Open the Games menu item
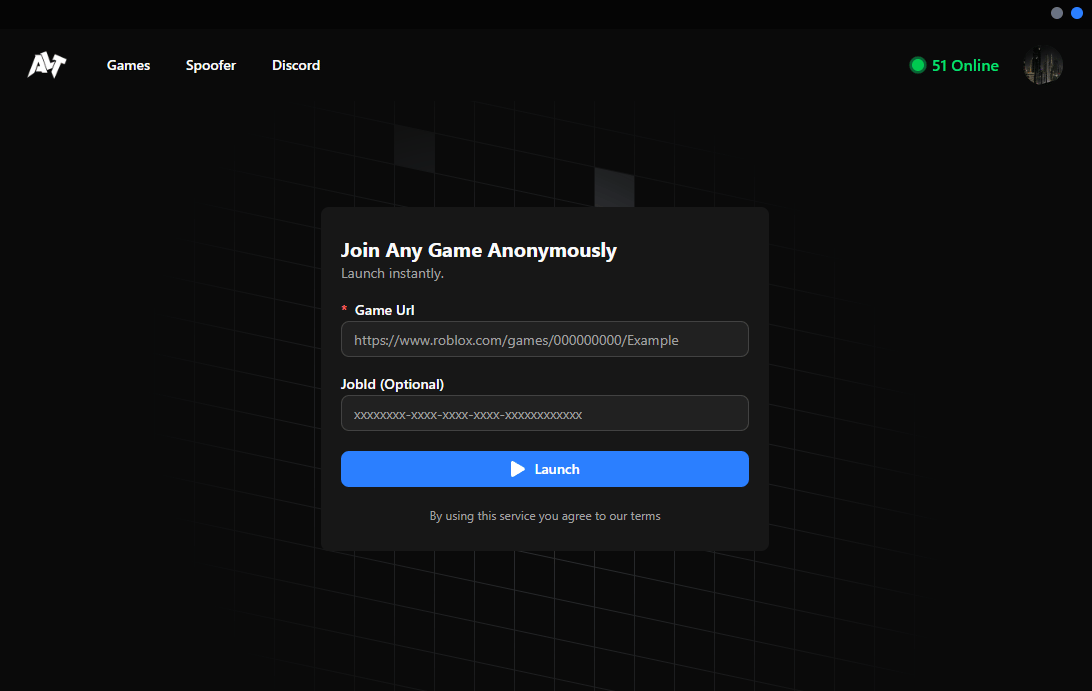The image size is (1092, 691). pos(128,65)
